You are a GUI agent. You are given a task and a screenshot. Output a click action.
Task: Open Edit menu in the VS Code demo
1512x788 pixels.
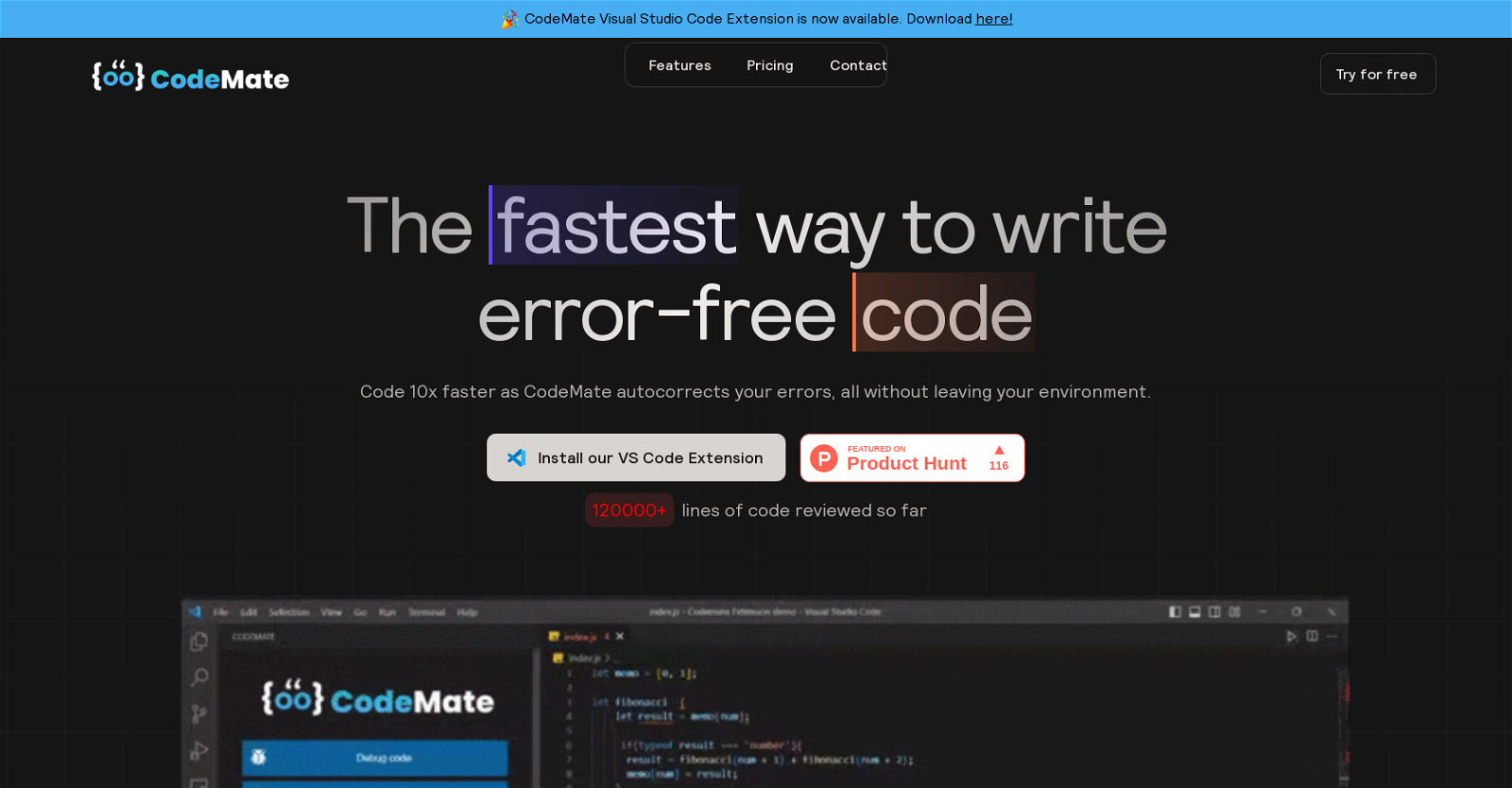coord(249,612)
